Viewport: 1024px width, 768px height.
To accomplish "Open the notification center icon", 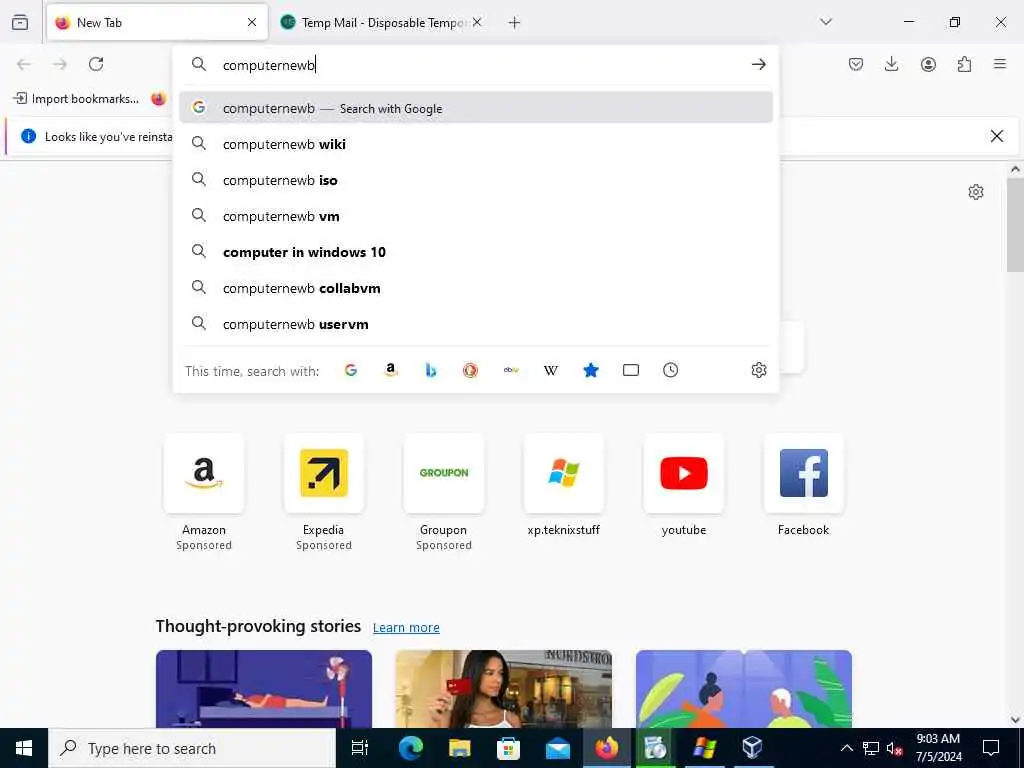I will (991, 748).
